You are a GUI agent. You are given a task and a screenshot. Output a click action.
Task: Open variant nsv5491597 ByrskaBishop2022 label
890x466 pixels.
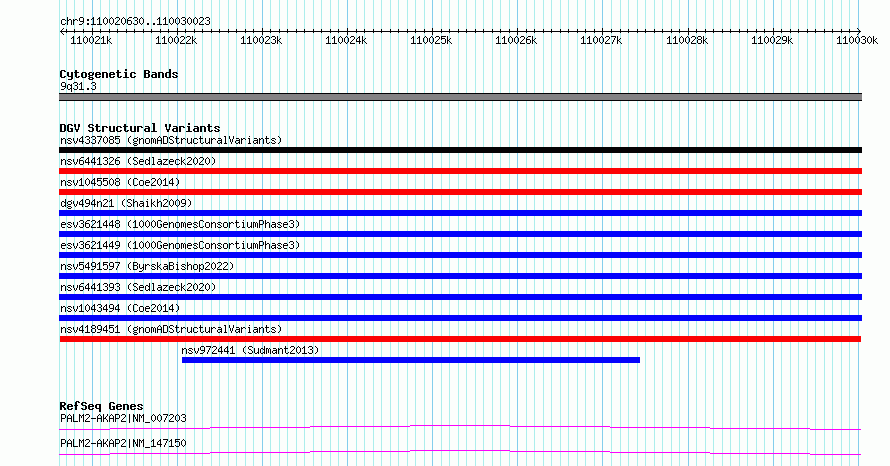pyautogui.click(x=147, y=266)
